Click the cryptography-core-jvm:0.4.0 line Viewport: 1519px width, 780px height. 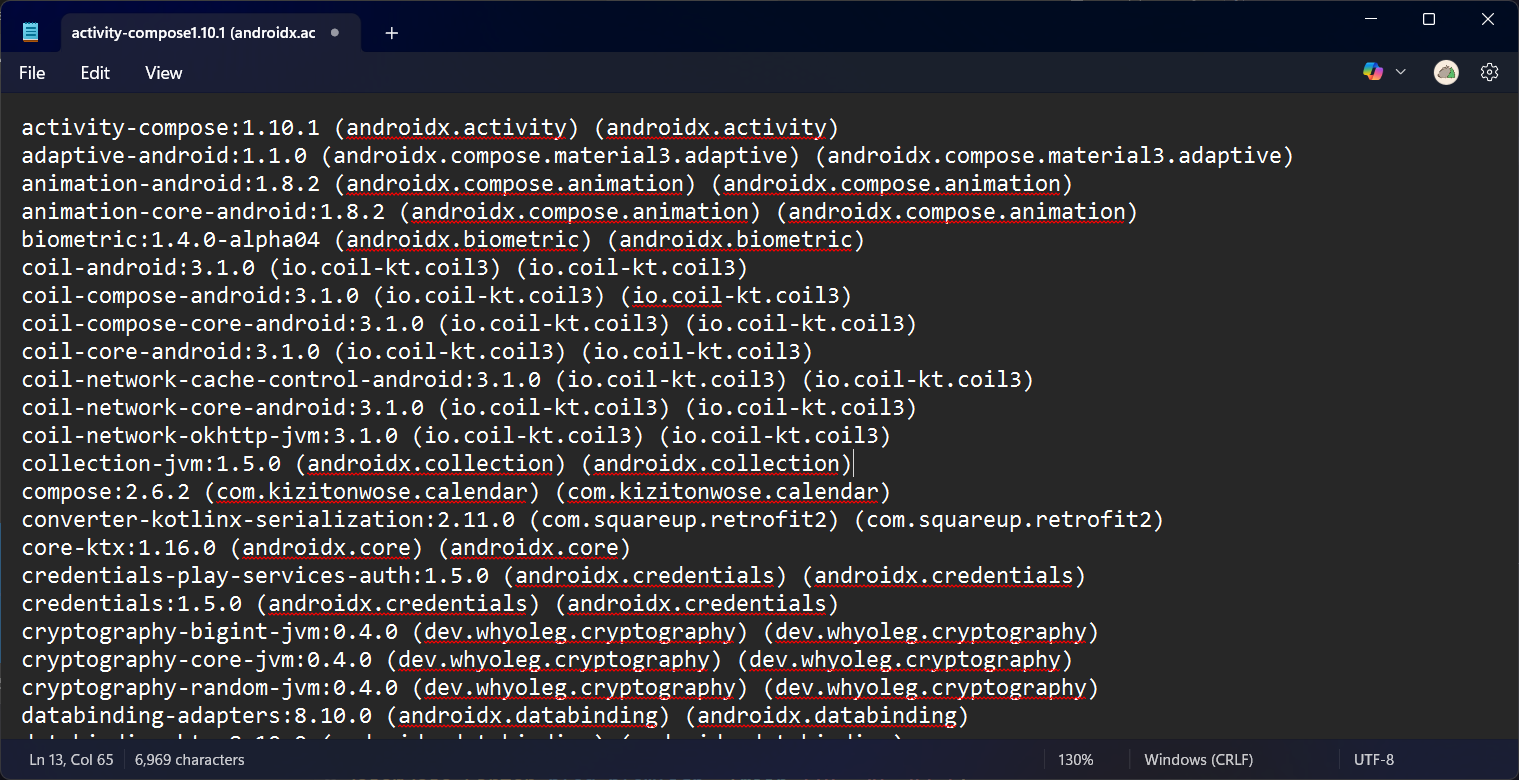pyautogui.click(x=547, y=660)
